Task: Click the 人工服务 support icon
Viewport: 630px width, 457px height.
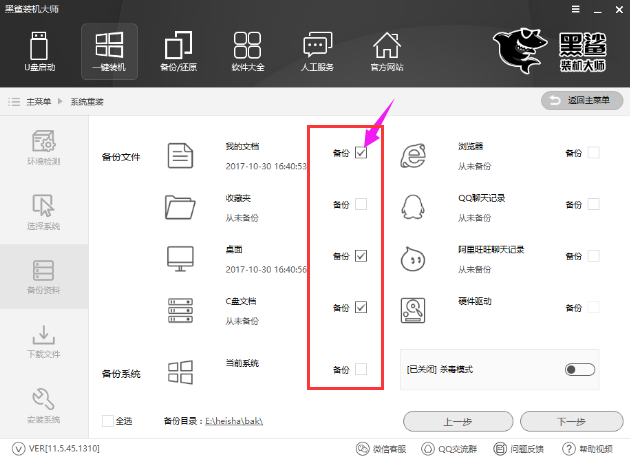Action: [x=317, y=52]
